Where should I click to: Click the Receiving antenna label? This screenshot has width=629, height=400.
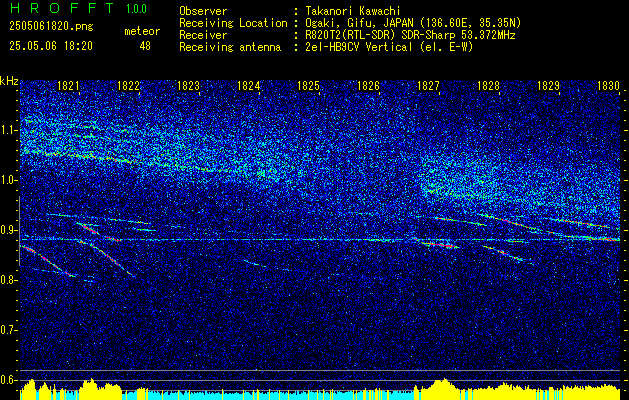click(x=230, y=47)
